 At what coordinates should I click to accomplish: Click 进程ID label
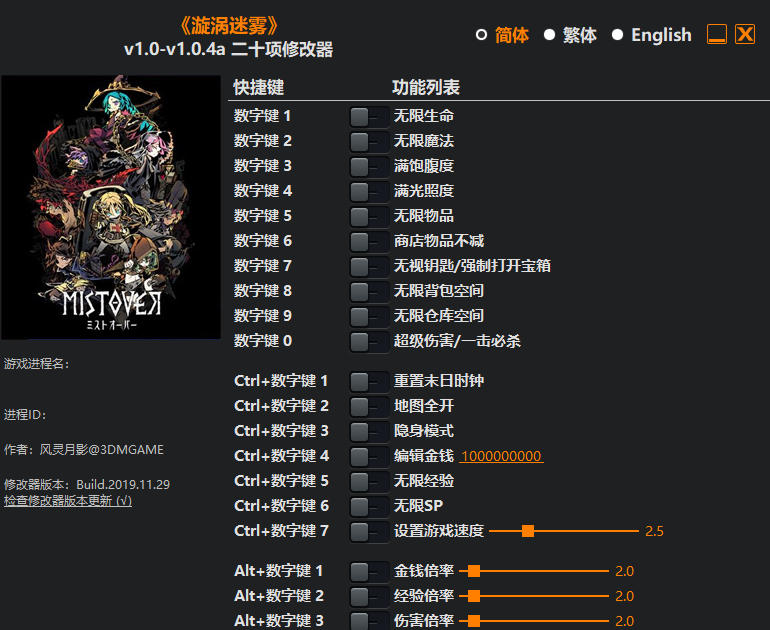(25, 415)
